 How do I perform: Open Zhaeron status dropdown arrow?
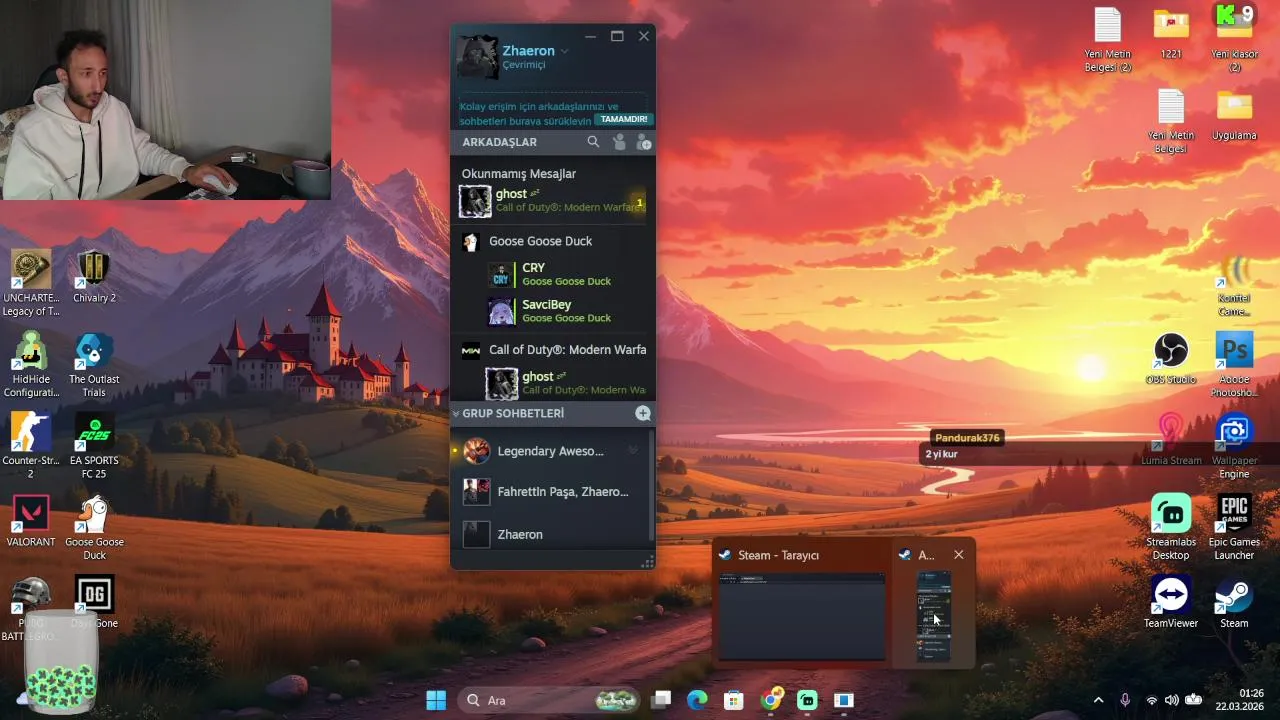pos(564,51)
